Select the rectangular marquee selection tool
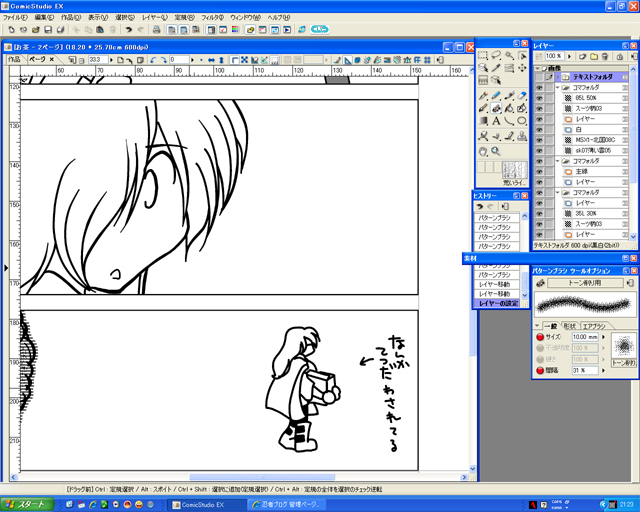The image size is (640, 512). point(483,55)
